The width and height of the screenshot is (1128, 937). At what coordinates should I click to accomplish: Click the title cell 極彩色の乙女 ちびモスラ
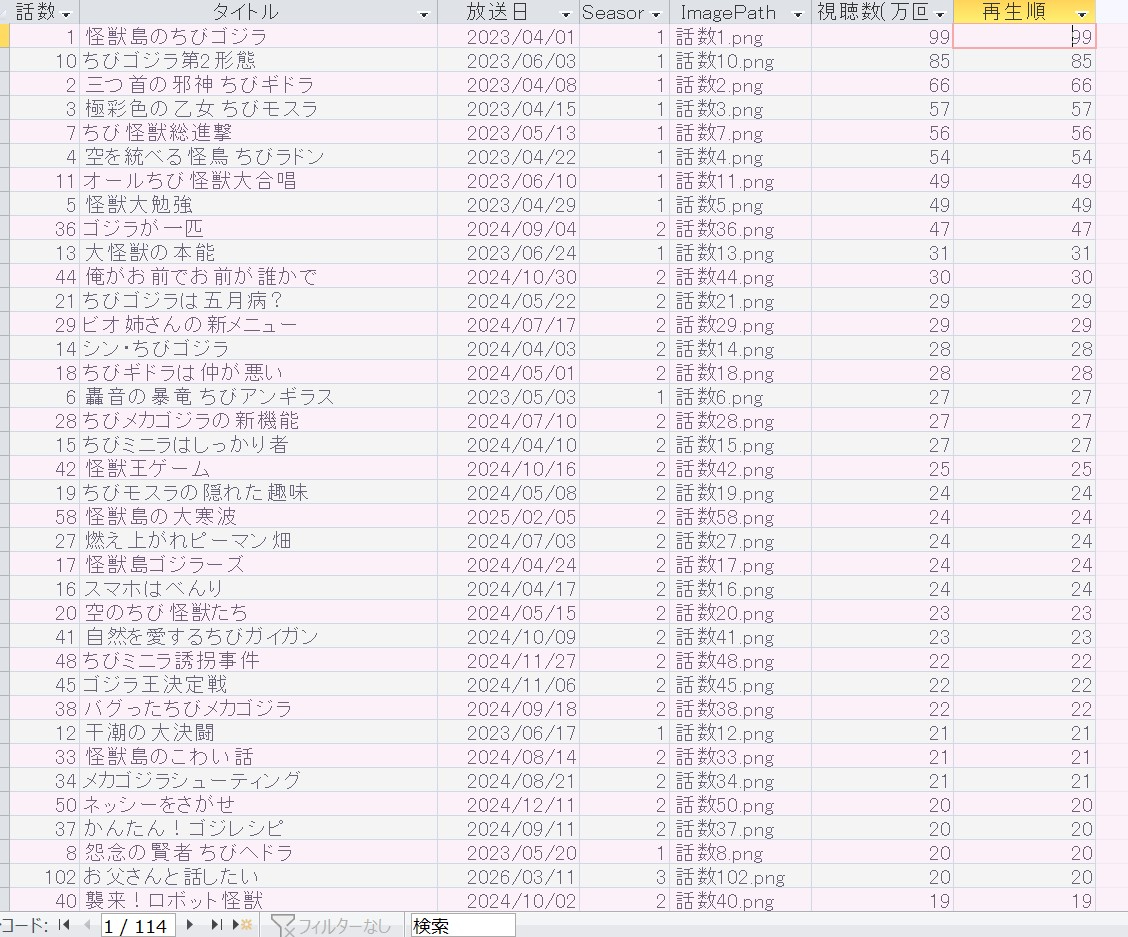258,109
